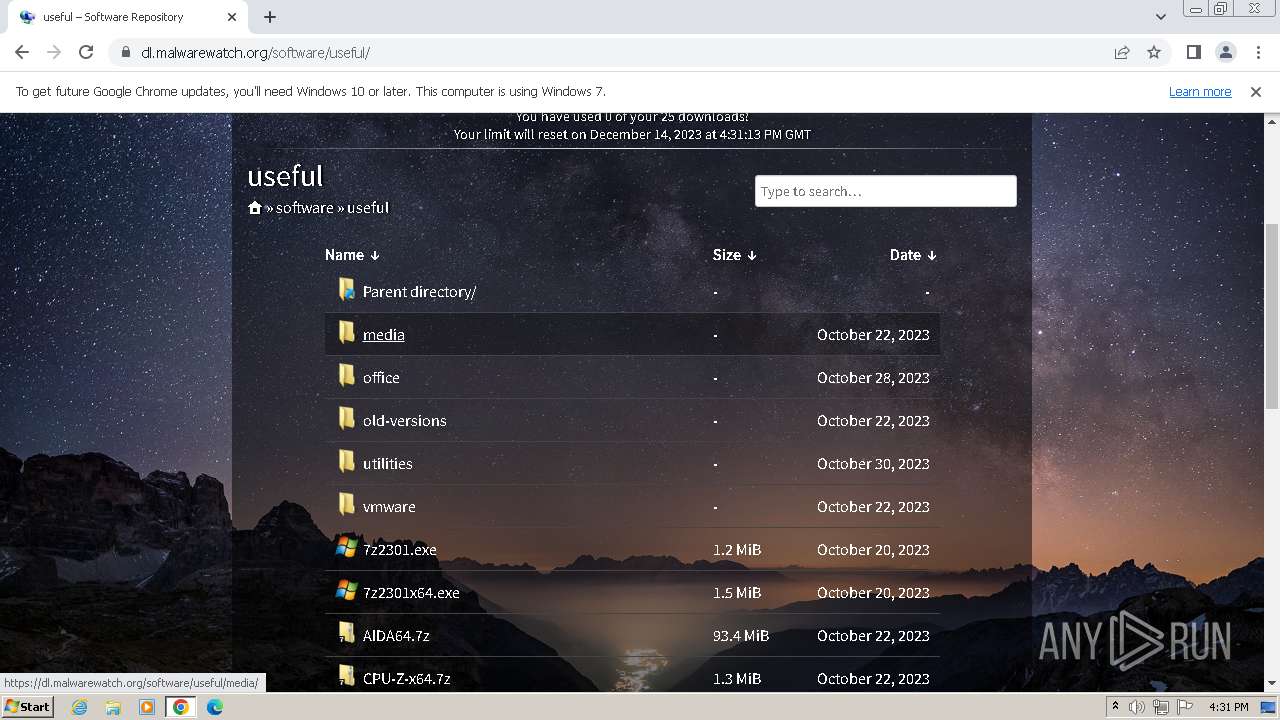Viewport: 1280px width, 720px height.
Task: Click the AIDA64.7z archive icon
Action: click(x=346, y=633)
